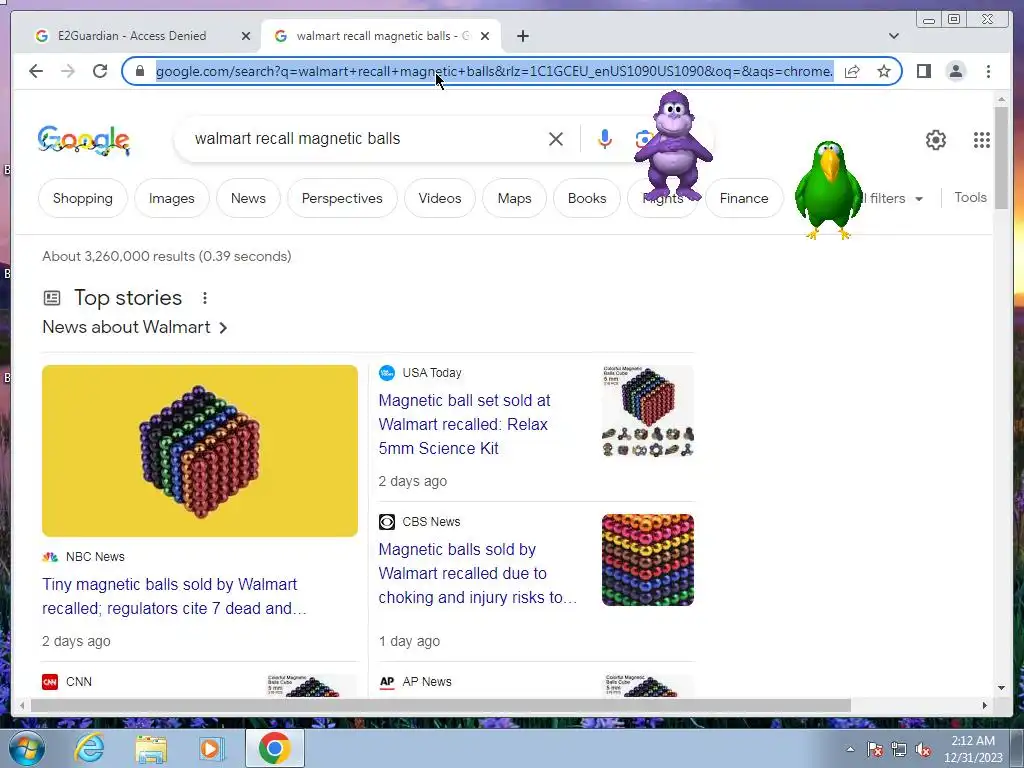The image size is (1024, 768).
Task: Open NBC News magnetic cube image
Action: pos(200,451)
